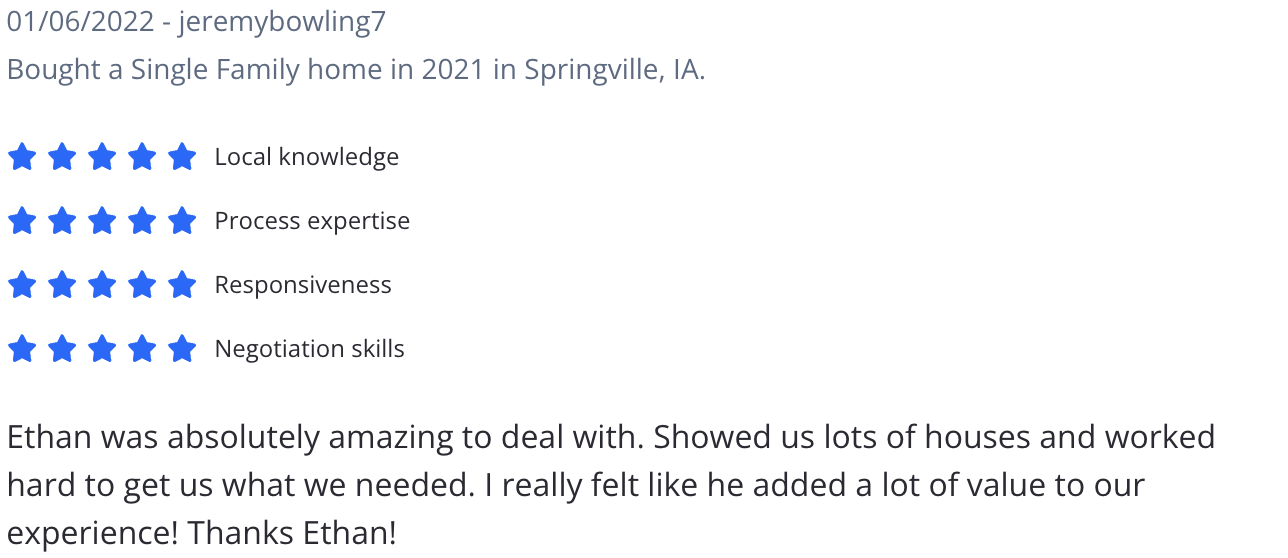Click third star of Negotiation skills rating

(102, 349)
